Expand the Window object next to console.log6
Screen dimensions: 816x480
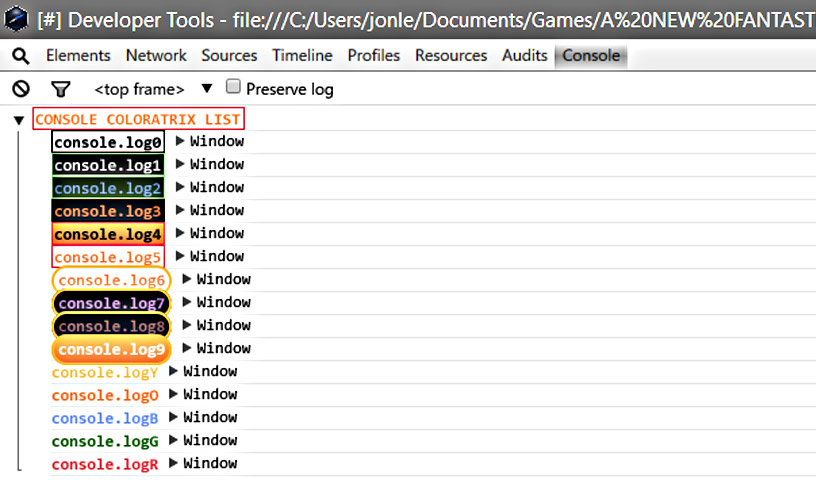[x=187, y=279]
